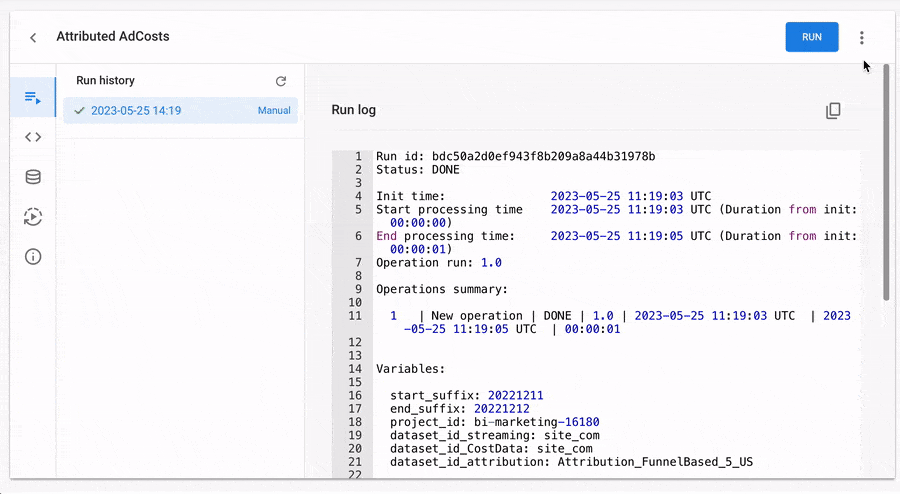Open the Run history sidebar tab
The width and height of the screenshot is (900, 494).
33,98
